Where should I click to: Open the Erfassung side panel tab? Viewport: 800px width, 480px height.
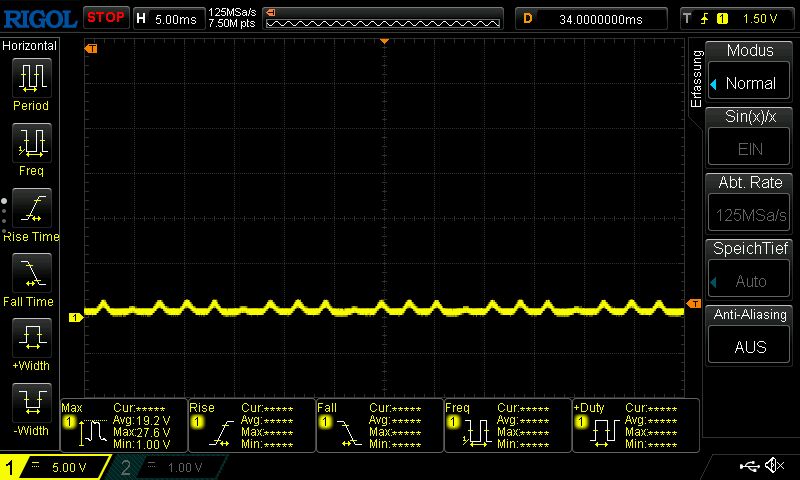[x=696, y=79]
